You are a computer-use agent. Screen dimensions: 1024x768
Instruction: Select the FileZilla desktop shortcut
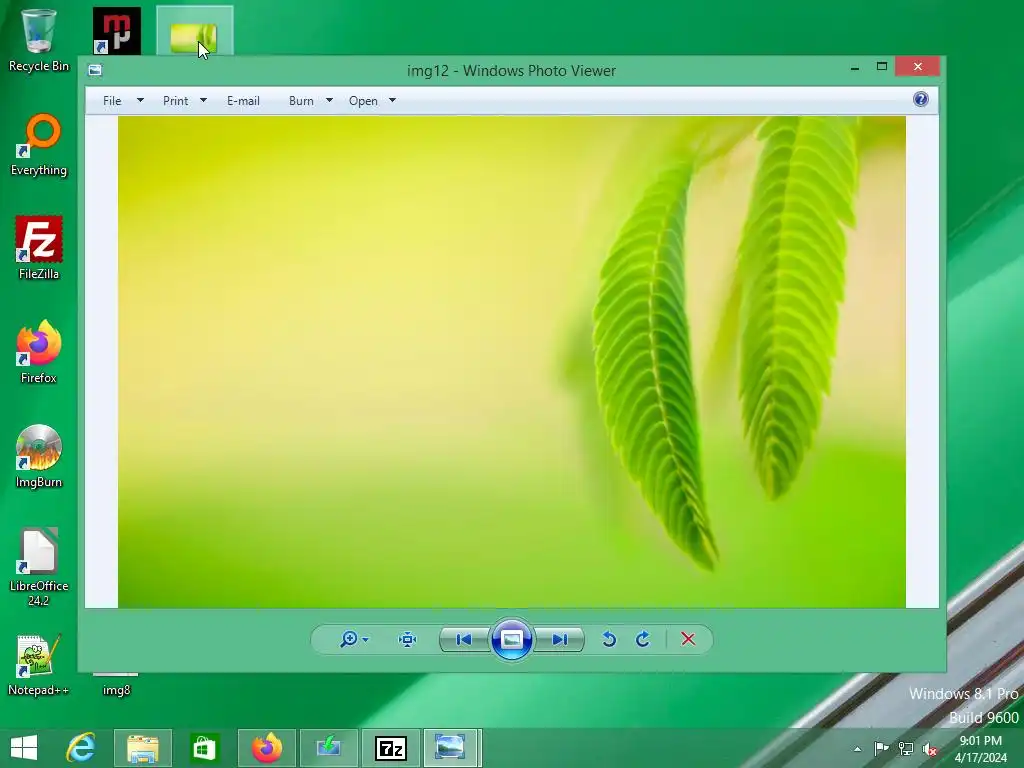tap(39, 248)
